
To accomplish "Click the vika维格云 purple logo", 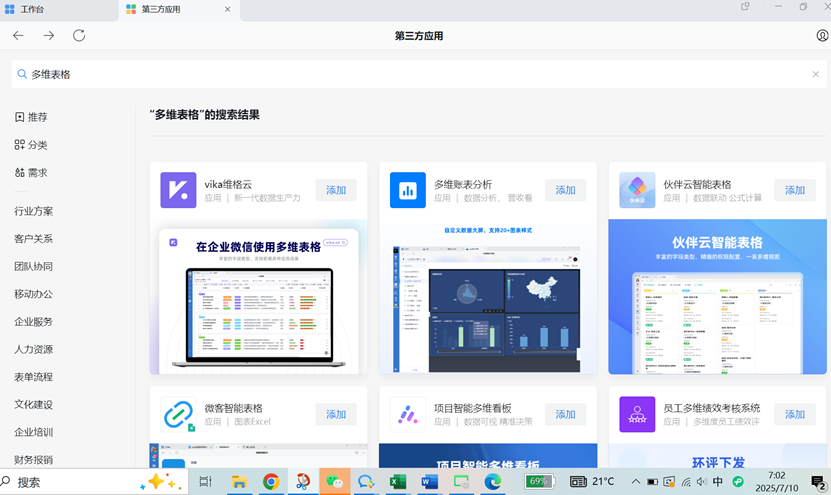I will click(x=179, y=190).
